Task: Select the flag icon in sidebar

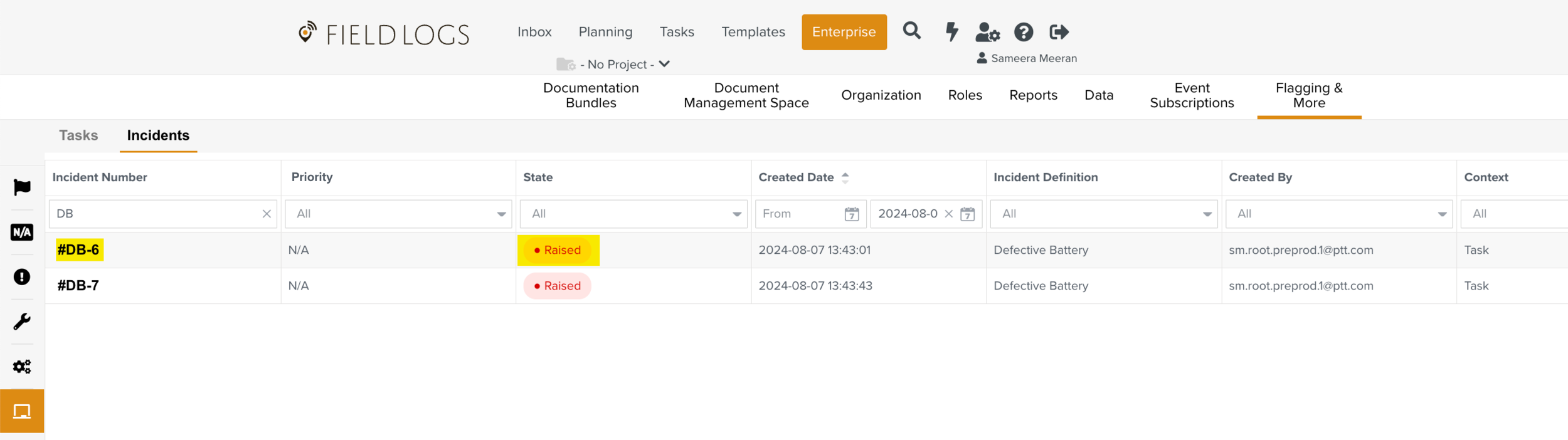Action: coord(22,187)
